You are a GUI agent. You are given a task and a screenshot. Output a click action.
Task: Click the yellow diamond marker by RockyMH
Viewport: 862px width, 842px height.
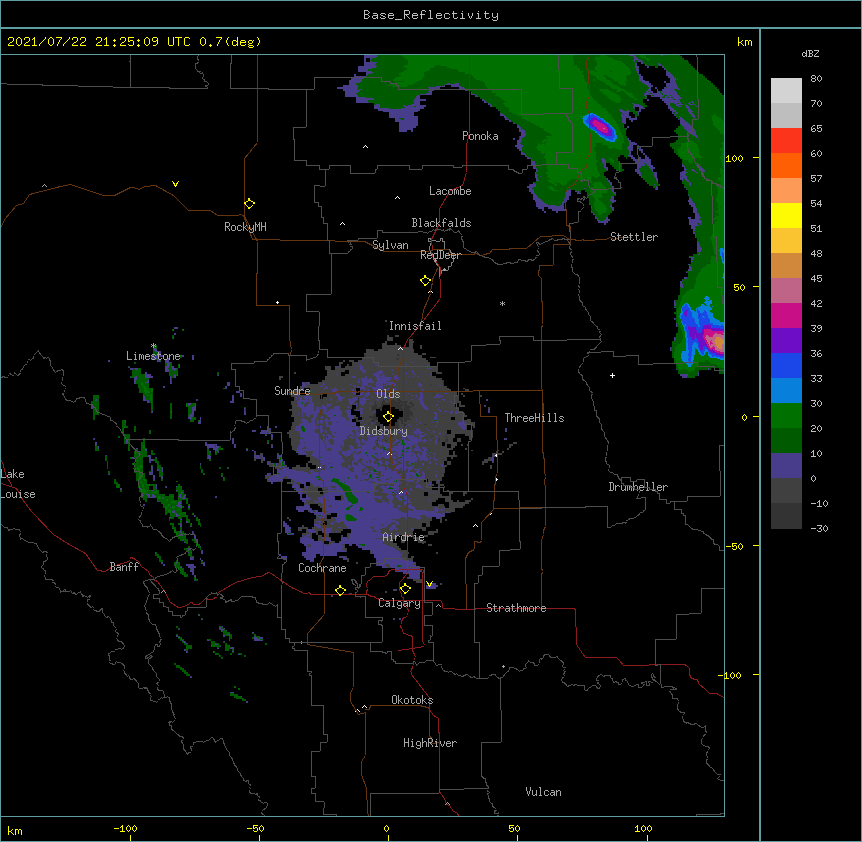pos(250,203)
